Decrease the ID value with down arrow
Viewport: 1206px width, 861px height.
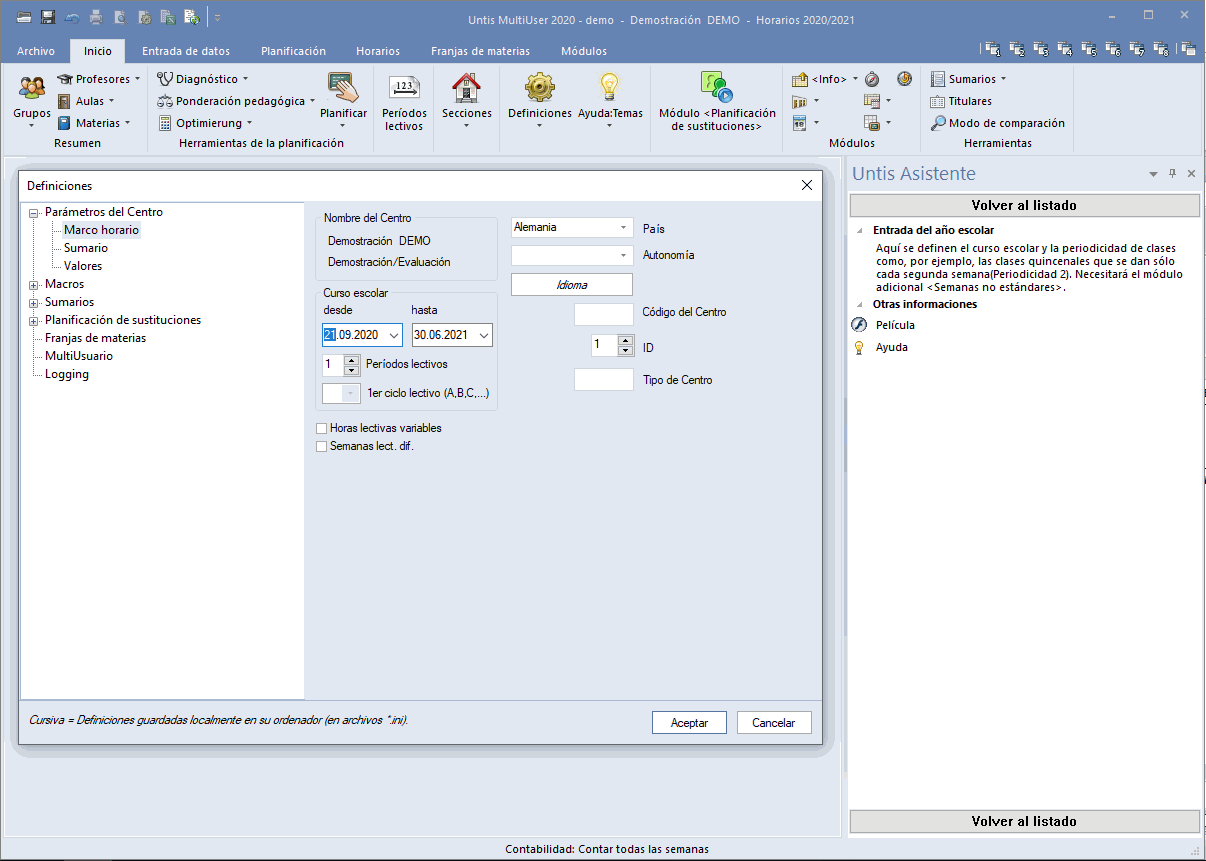(x=626, y=350)
